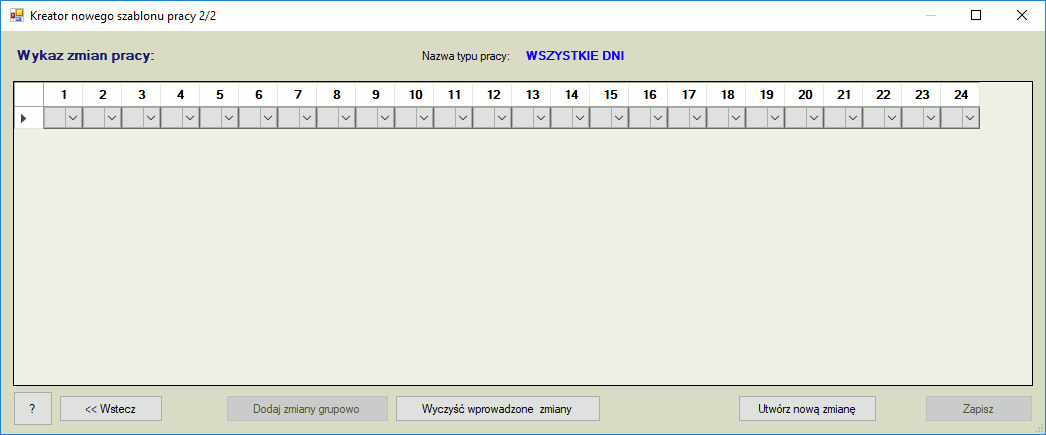
Task: Click the Zapisz button
Action: [978, 408]
